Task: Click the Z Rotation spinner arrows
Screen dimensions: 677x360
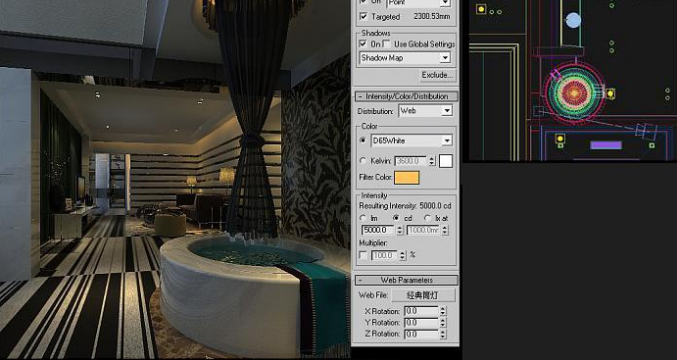Action: coord(443,334)
